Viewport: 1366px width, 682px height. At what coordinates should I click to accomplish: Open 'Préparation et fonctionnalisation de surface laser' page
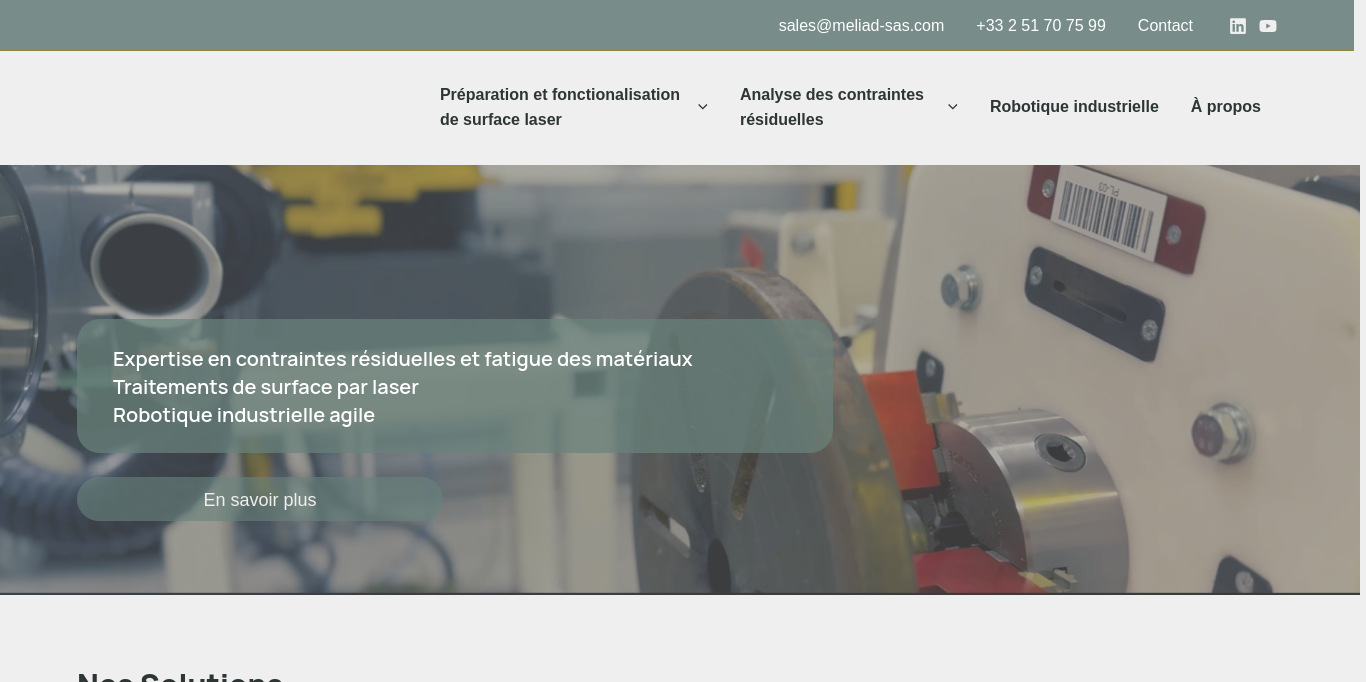[560, 107]
